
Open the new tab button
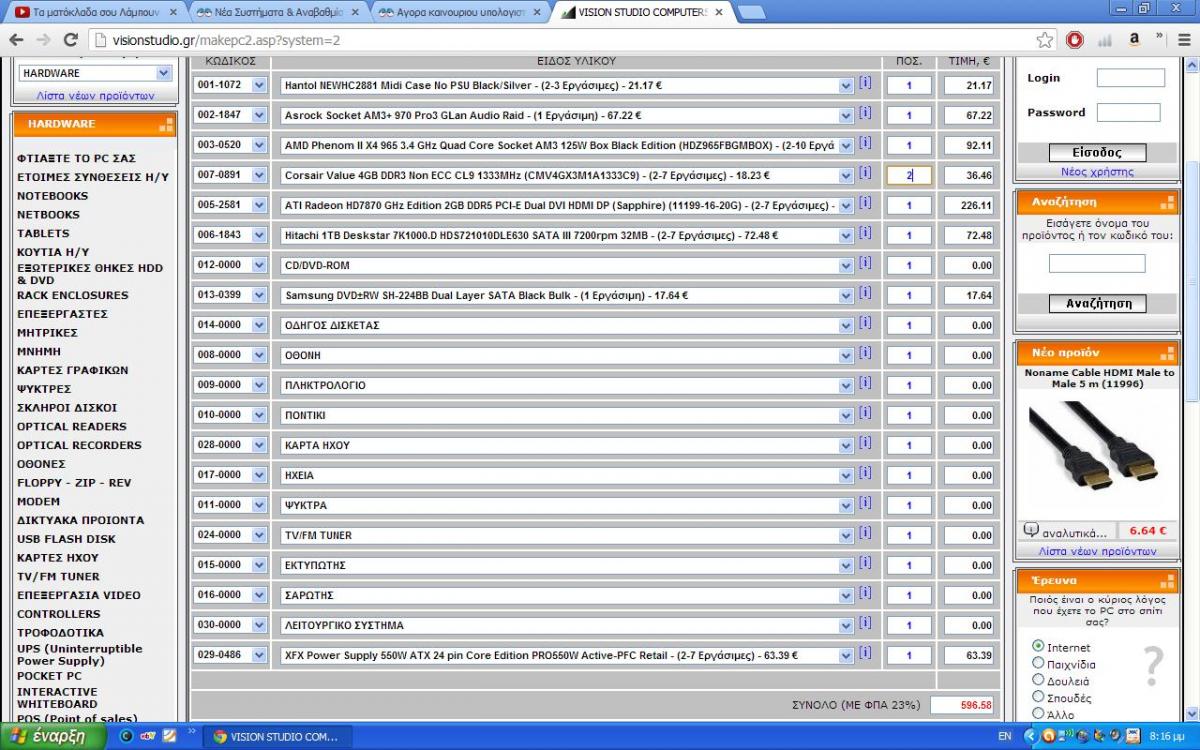point(751,12)
